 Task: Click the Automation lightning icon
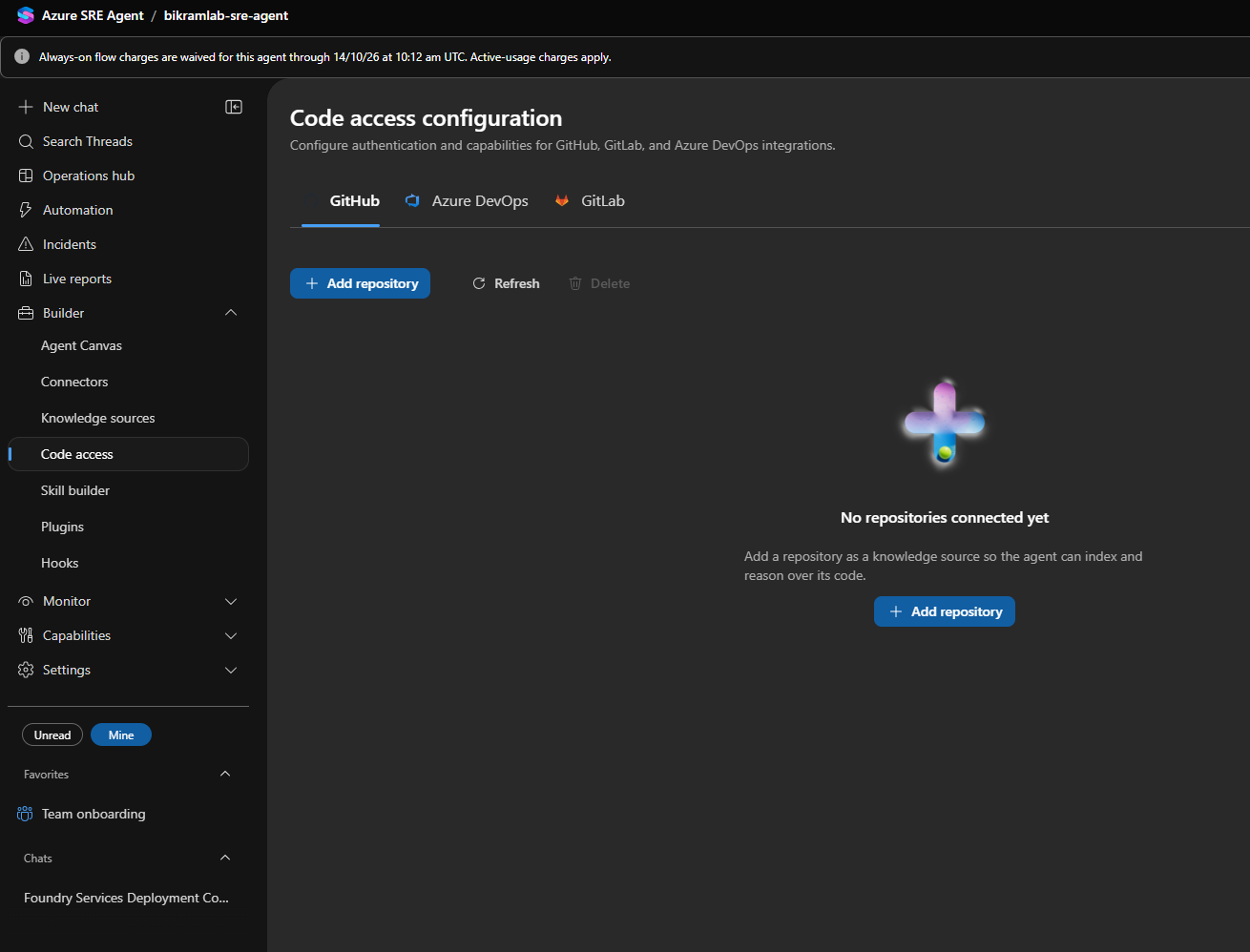click(x=26, y=210)
